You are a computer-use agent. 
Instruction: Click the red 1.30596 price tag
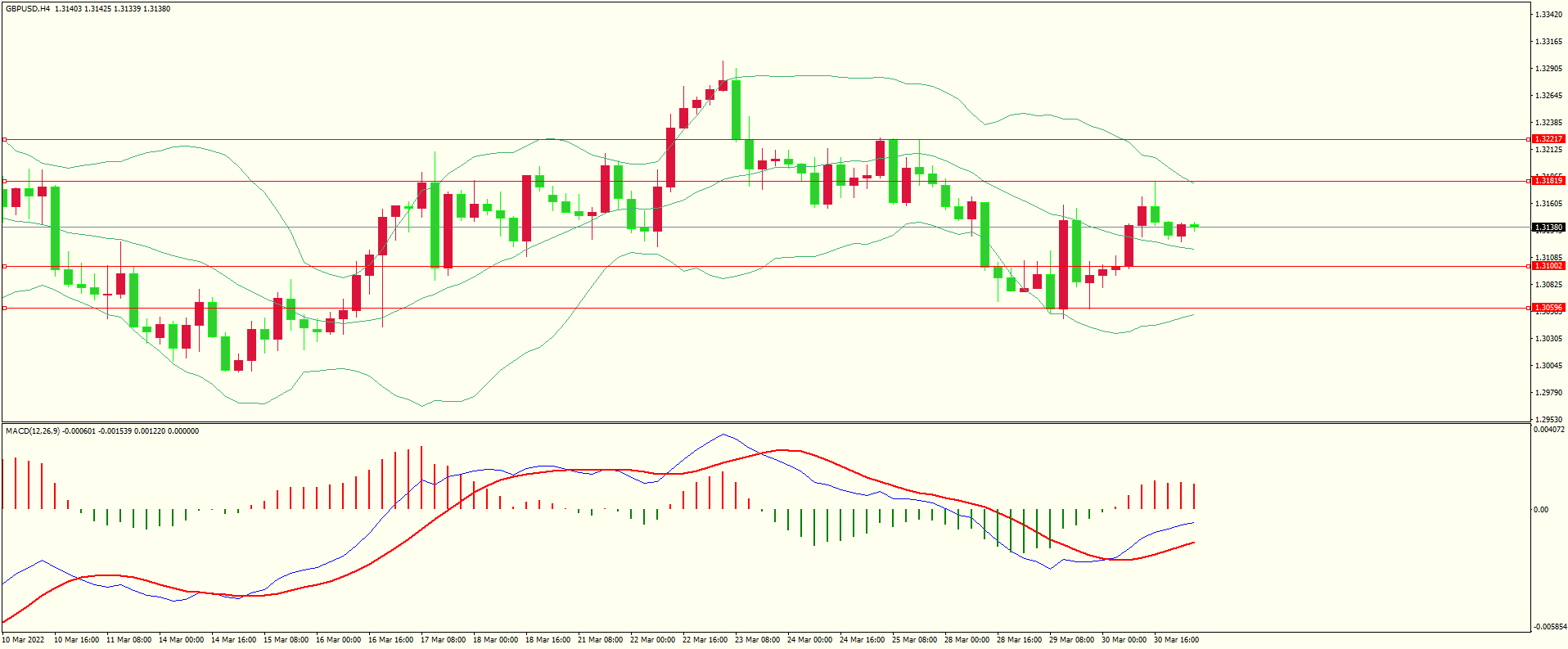1548,309
